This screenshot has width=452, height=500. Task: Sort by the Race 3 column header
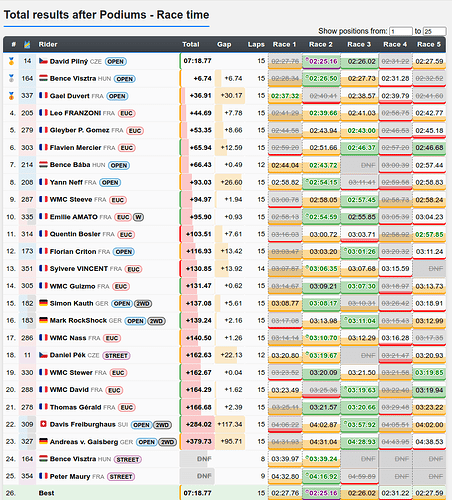[x=359, y=44]
